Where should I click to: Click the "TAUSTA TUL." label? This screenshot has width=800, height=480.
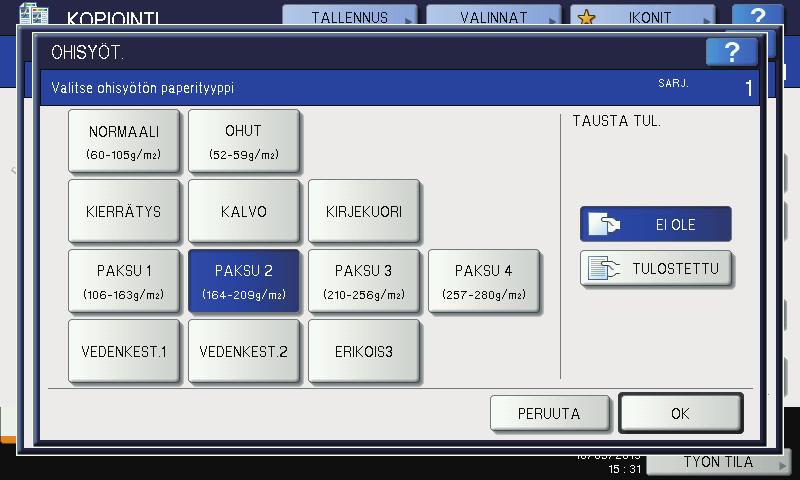[616, 121]
